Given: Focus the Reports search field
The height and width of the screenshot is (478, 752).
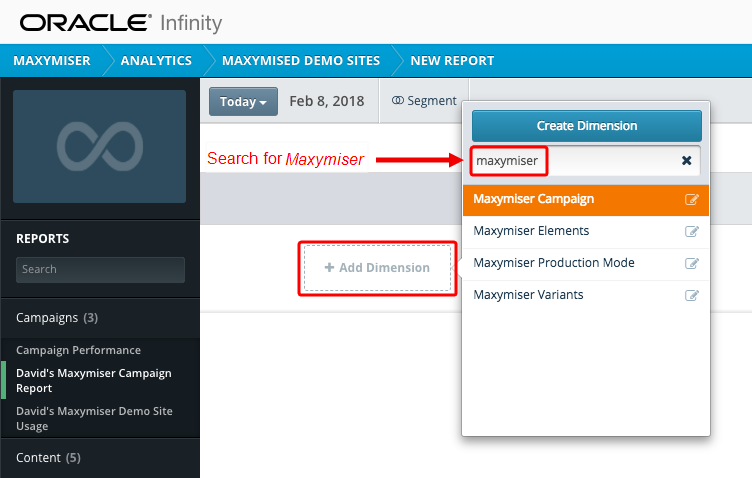Looking at the screenshot, I should pyautogui.click(x=100, y=269).
